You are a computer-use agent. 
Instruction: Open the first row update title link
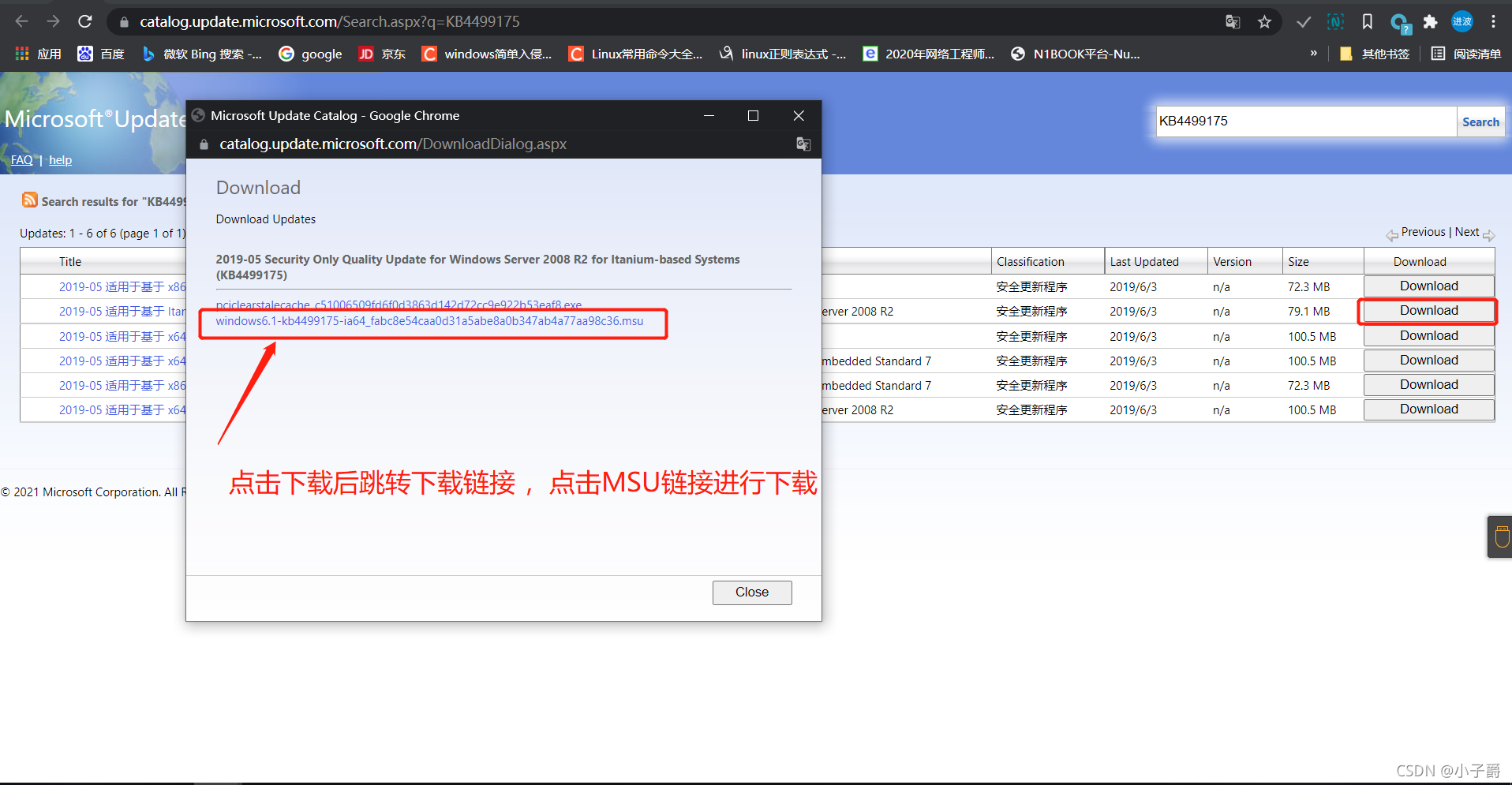point(122,287)
